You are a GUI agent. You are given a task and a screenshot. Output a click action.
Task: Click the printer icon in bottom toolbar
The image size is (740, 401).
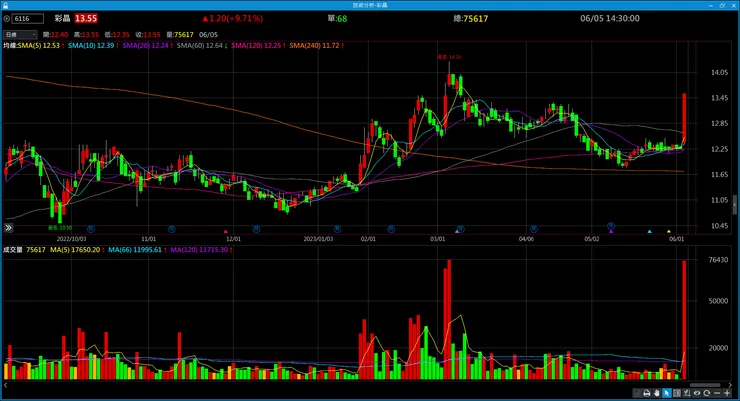point(647,393)
